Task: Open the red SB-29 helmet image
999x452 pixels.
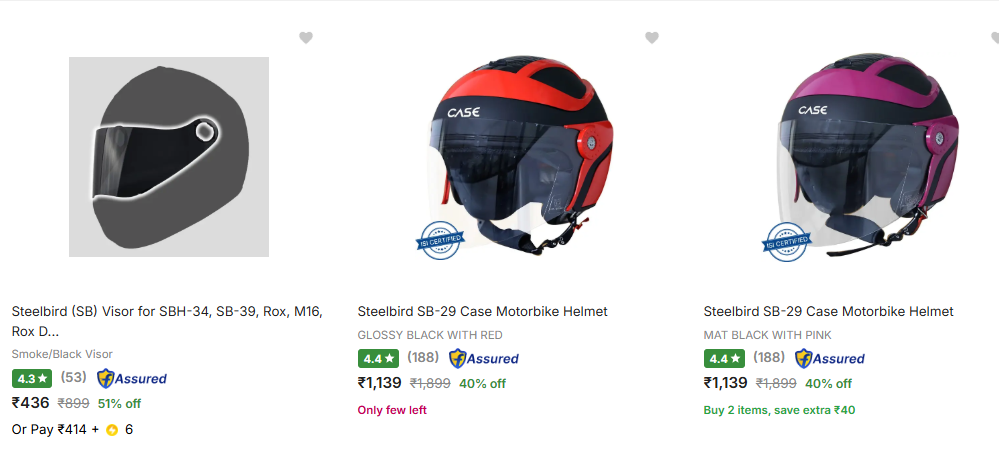Action: tap(515, 157)
